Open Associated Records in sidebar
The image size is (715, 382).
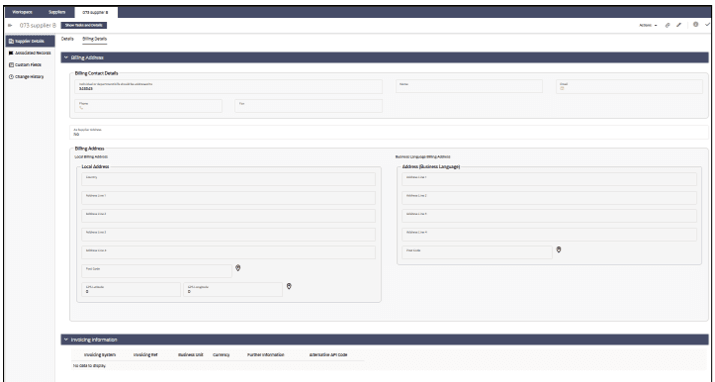(x=30, y=53)
